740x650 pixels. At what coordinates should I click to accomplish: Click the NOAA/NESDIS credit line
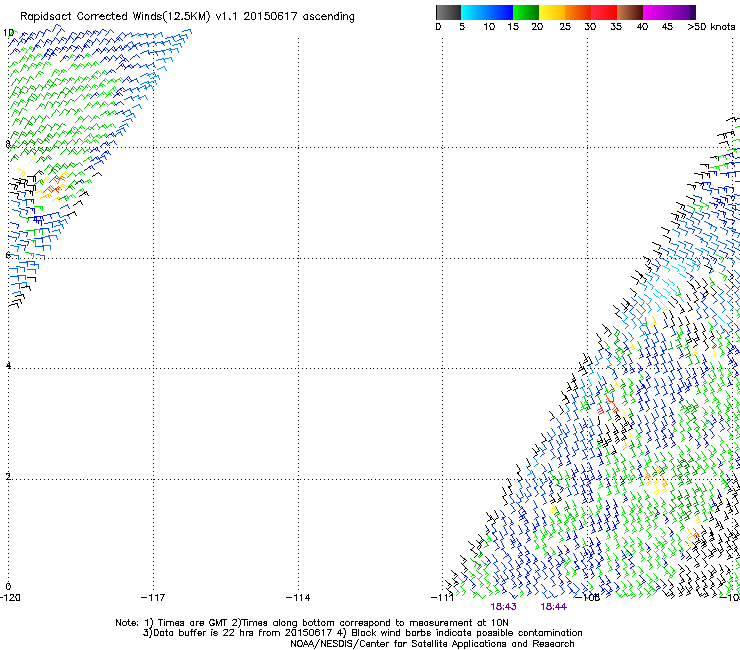point(432,644)
